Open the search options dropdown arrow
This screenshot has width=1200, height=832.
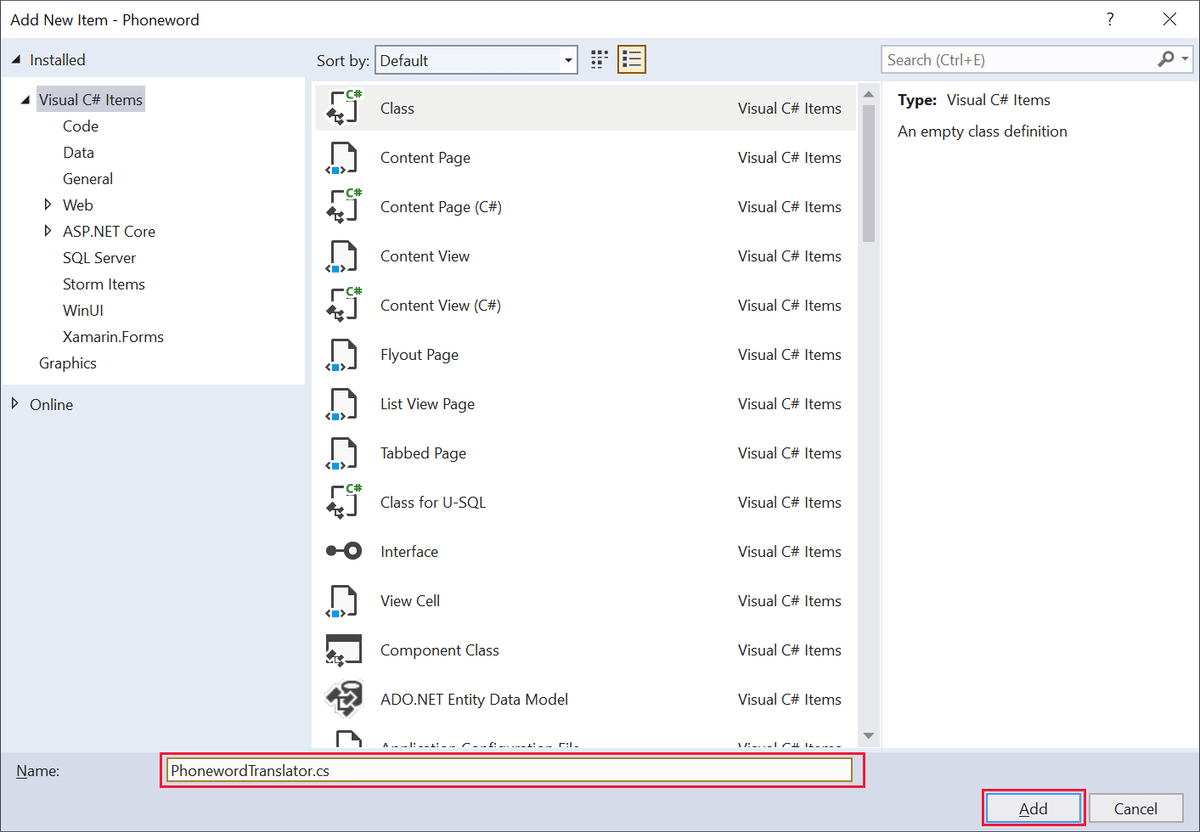pyautogui.click(x=1185, y=60)
